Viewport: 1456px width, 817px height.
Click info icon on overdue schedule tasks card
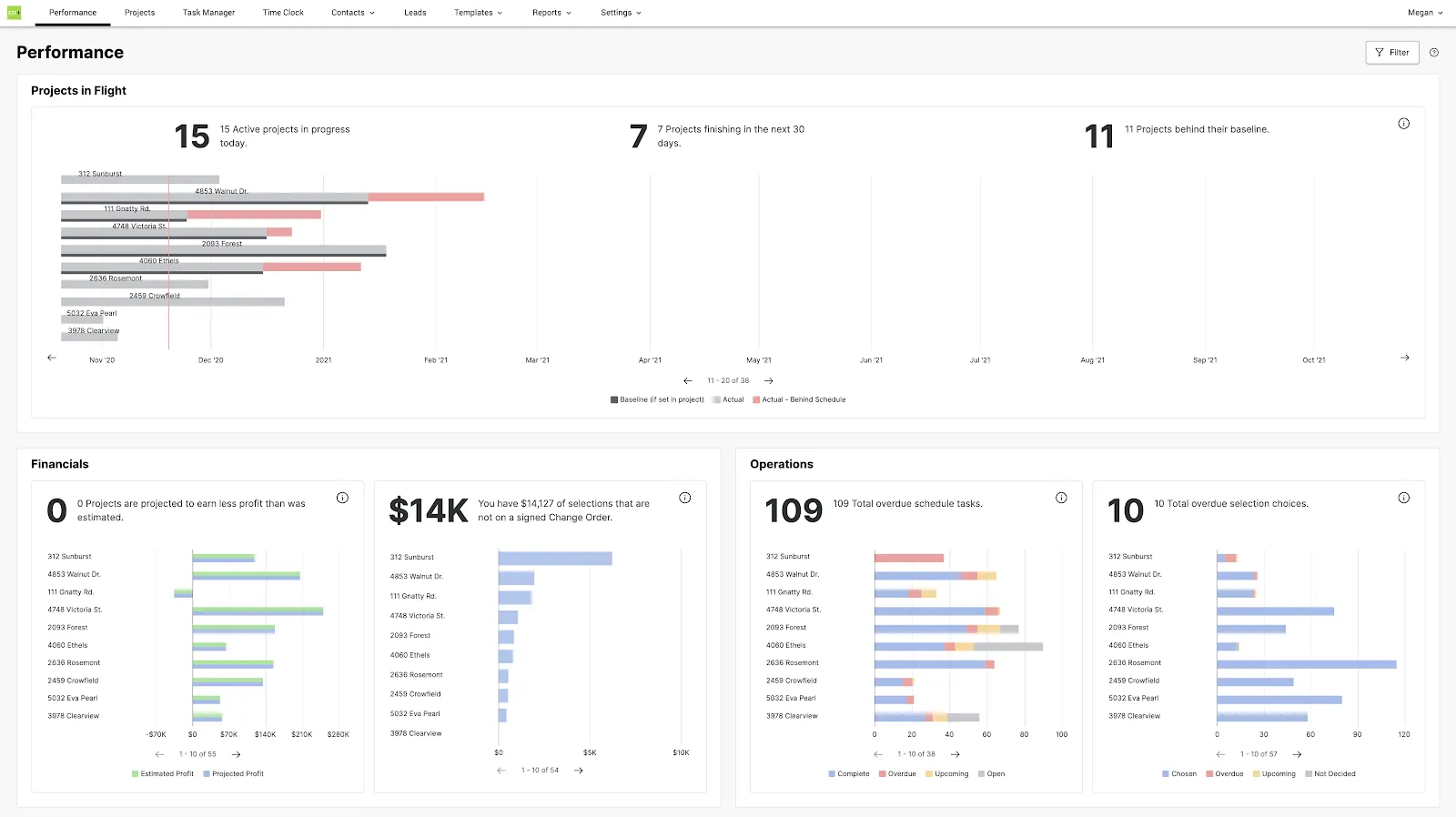pyautogui.click(x=1061, y=498)
